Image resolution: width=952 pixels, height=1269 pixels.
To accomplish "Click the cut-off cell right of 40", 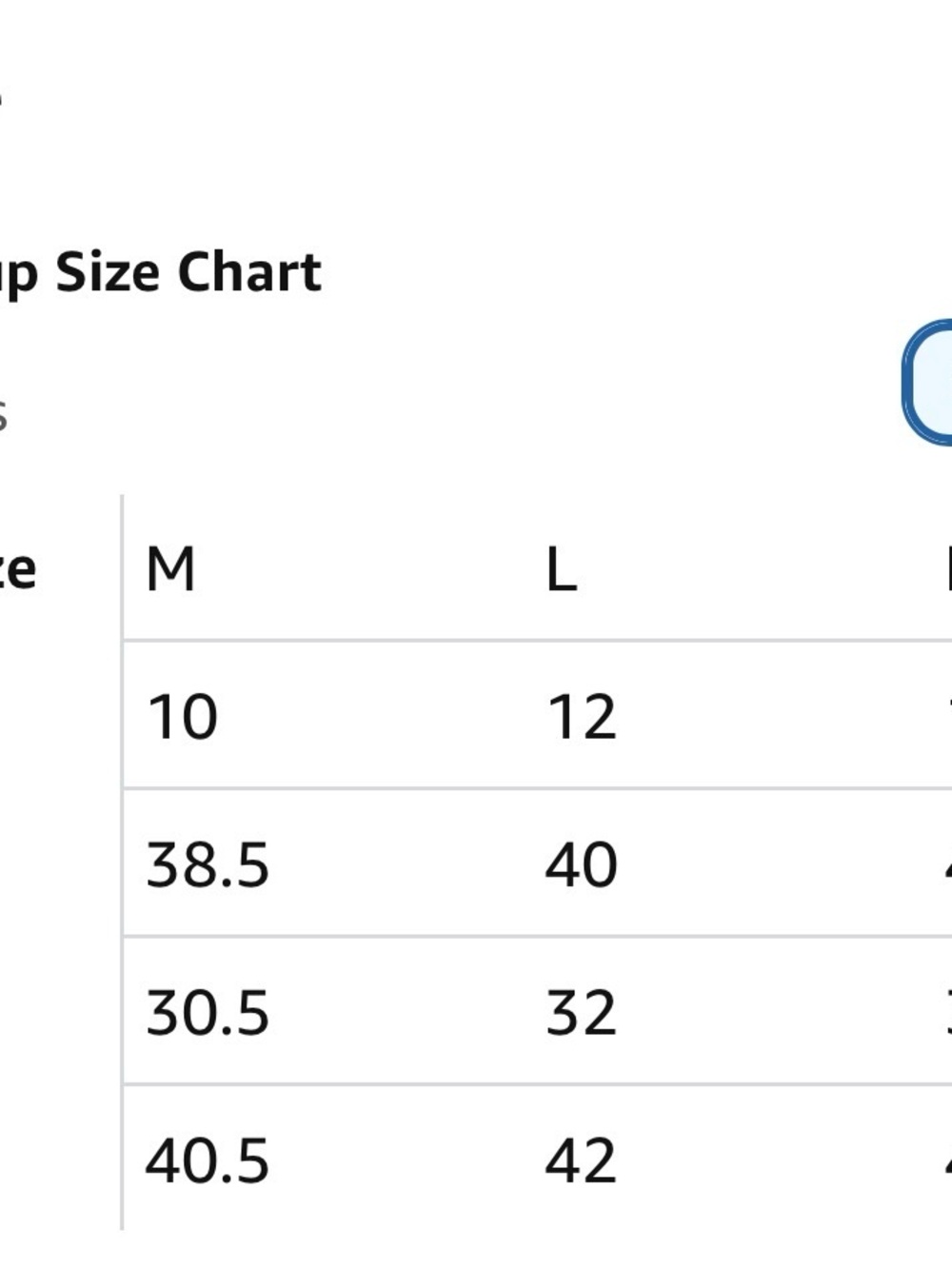I will coord(948,865).
